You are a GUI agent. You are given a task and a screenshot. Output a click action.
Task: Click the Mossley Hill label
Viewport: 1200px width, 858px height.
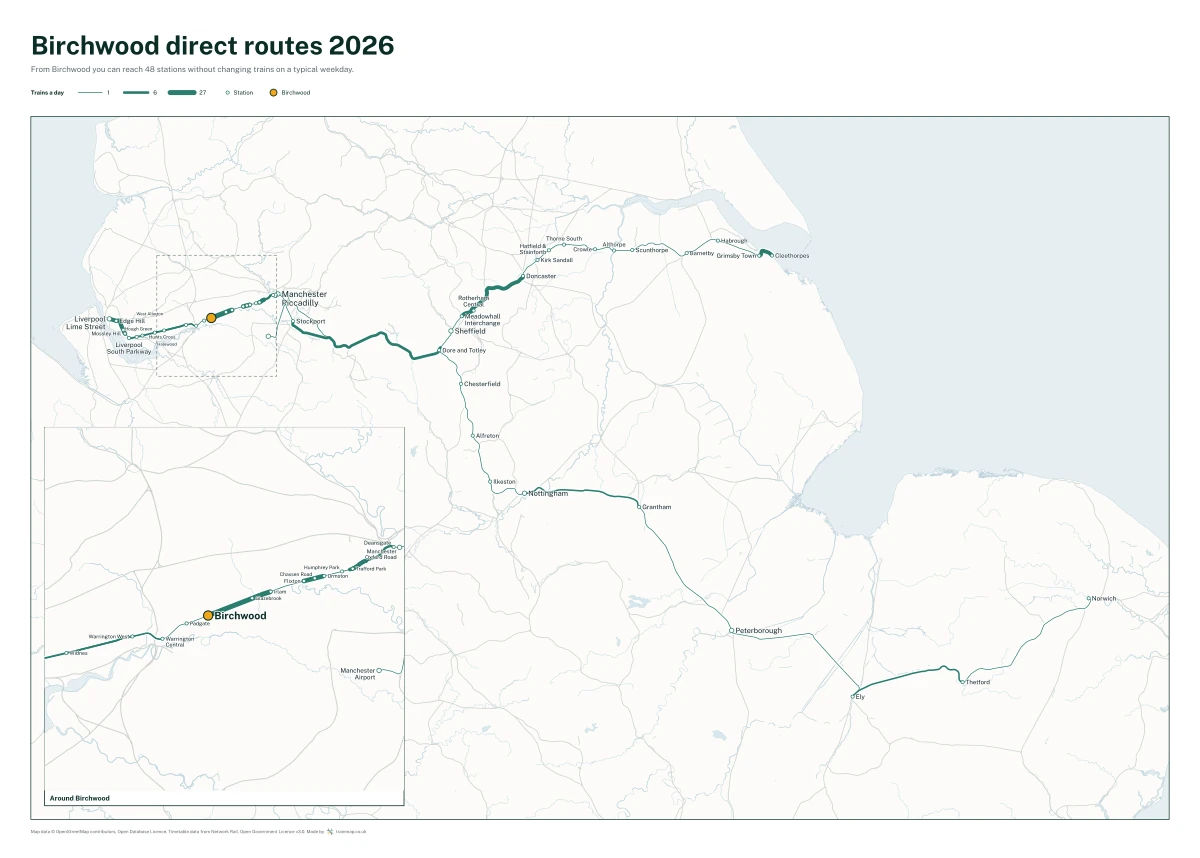click(106, 334)
